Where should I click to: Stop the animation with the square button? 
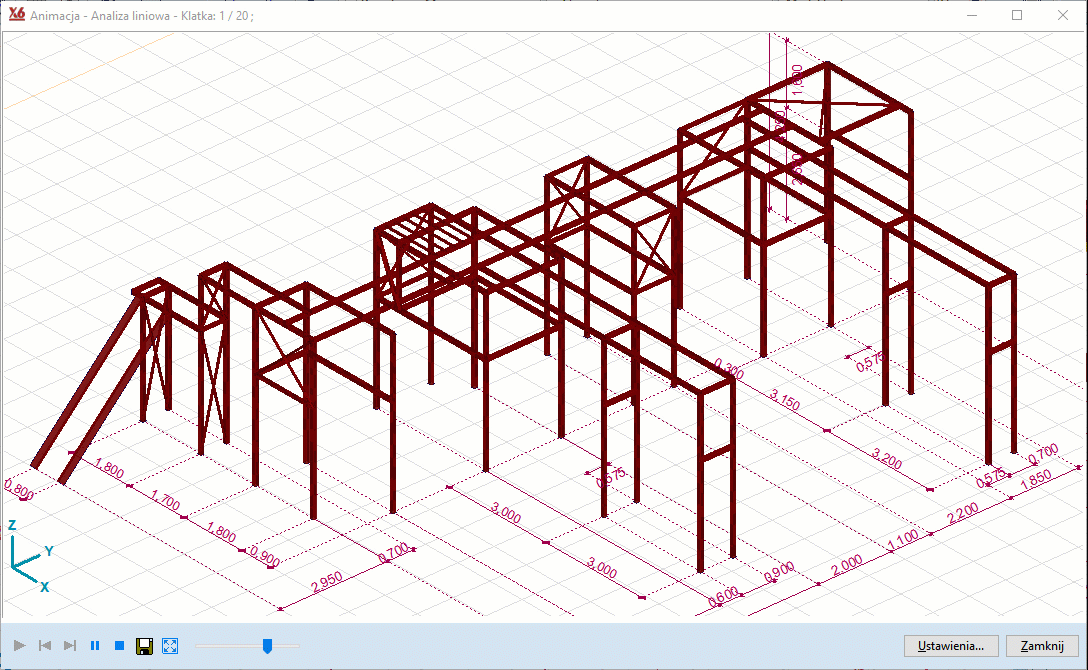click(119, 646)
